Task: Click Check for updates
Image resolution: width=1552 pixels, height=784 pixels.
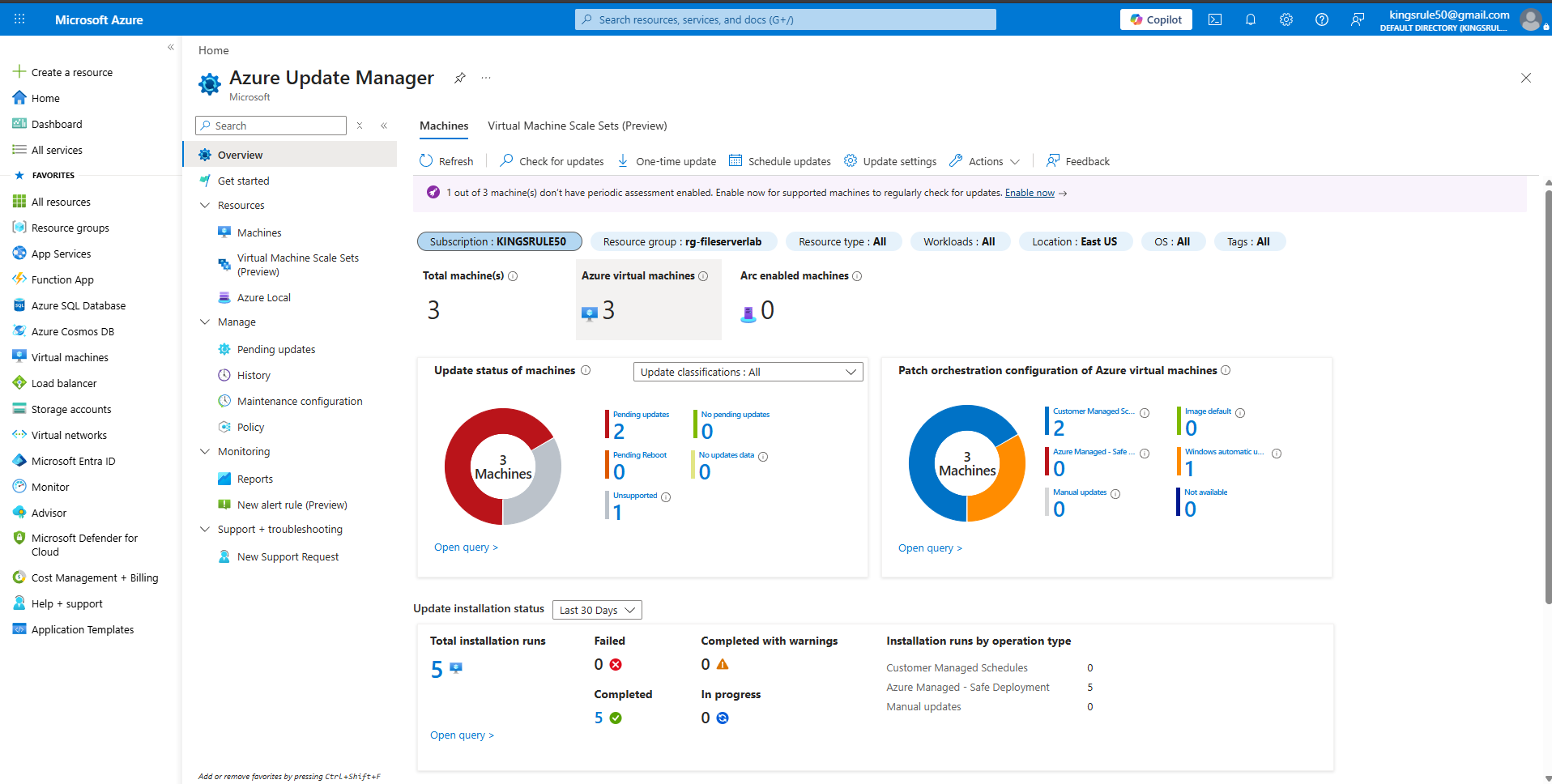Action: tap(552, 161)
